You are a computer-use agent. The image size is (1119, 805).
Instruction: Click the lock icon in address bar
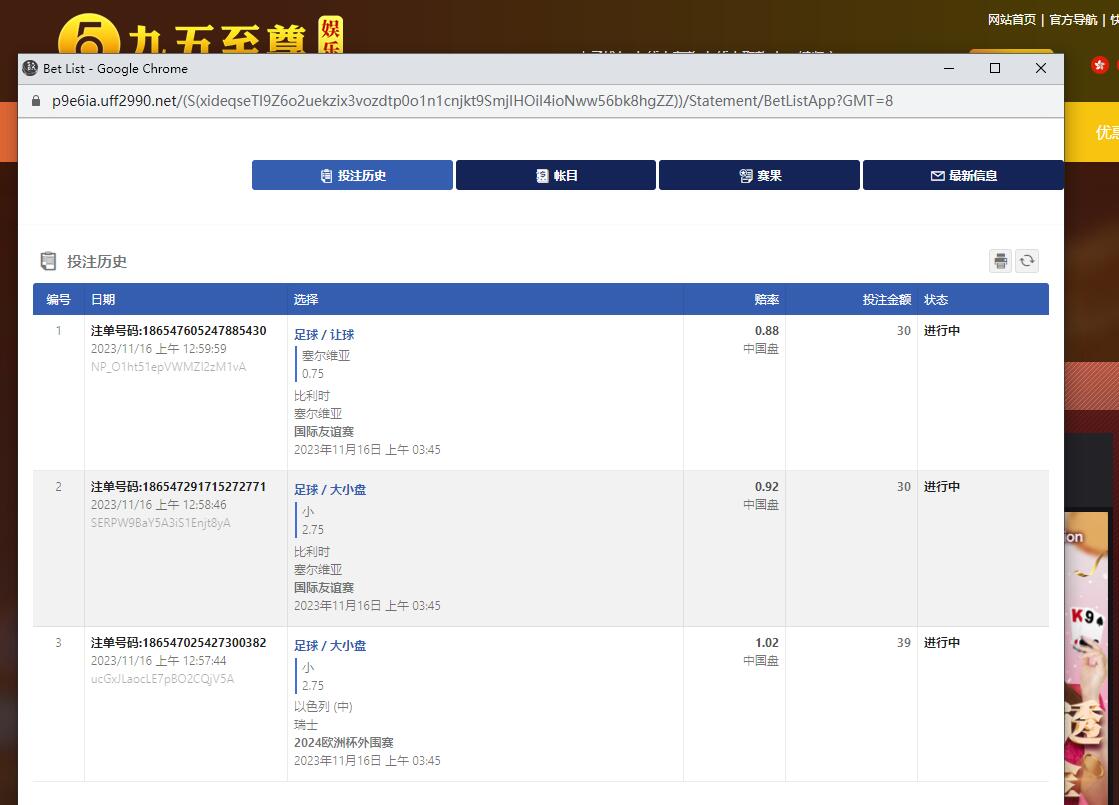coord(37,101)
